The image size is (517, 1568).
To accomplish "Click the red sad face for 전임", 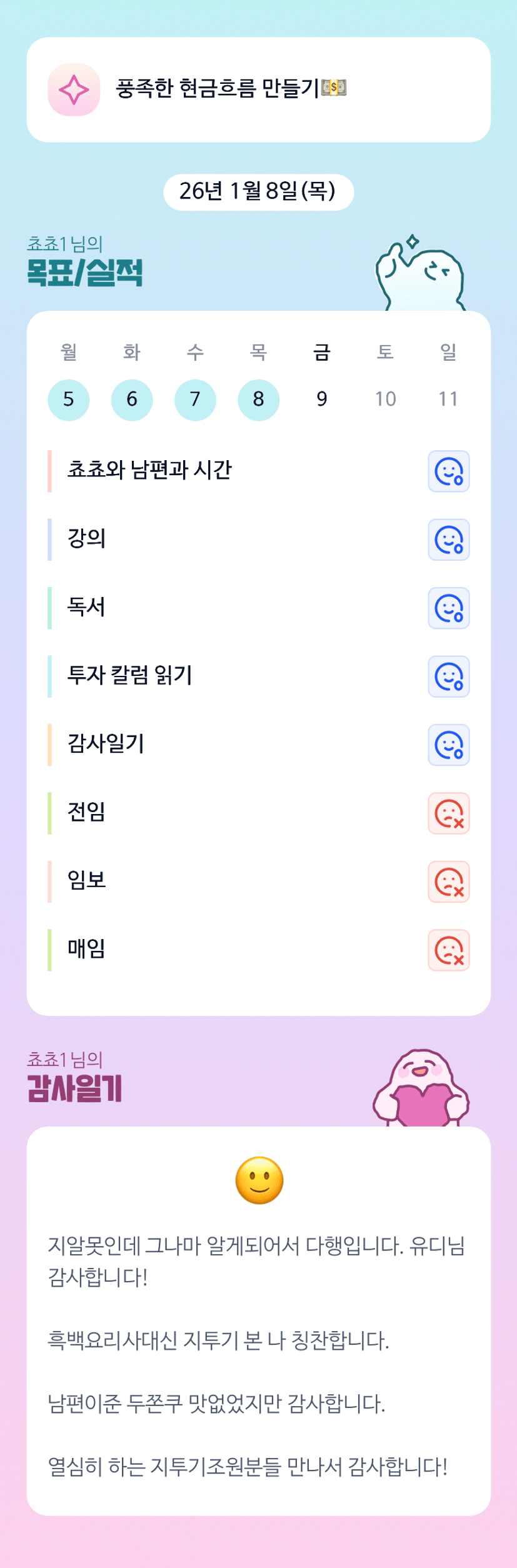I will pyautogui.click(x=448, y=813).
